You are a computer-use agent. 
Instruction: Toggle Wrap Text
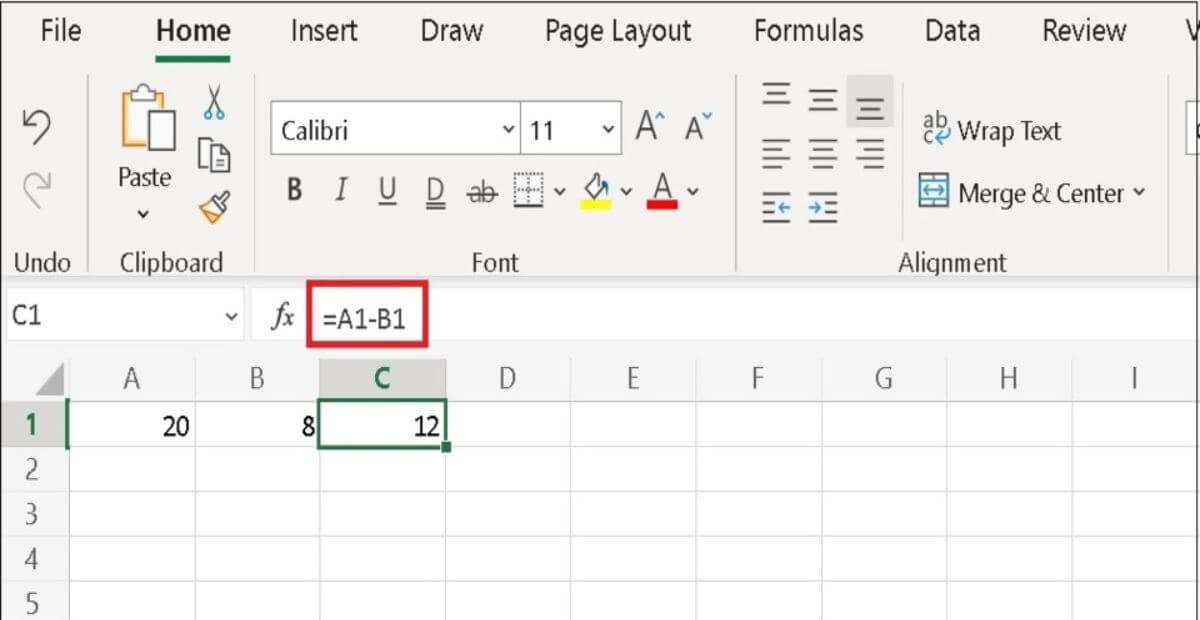[991, 131]
